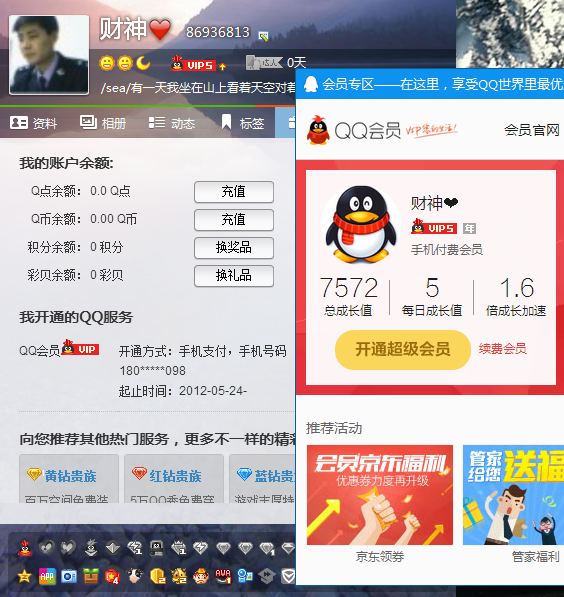Click the blue webcam with picture icon

245,576
